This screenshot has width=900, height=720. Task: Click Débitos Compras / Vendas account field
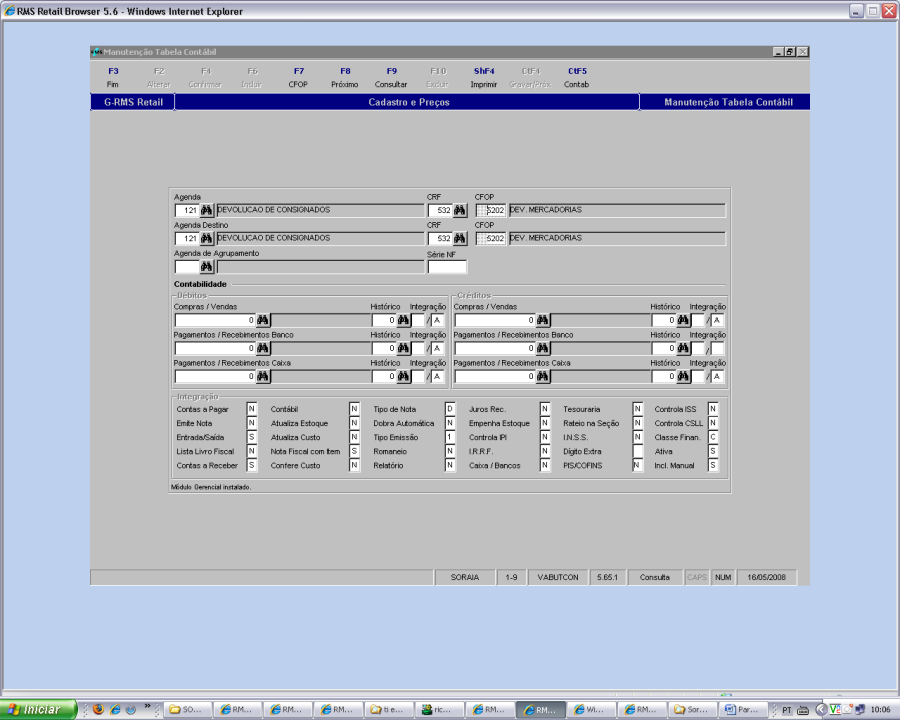tap(215, 320)
